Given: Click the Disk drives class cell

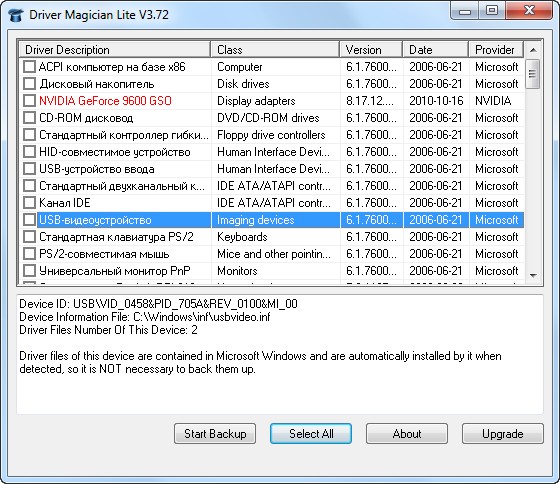Looking at the screenshot, I should pos(243,84).
